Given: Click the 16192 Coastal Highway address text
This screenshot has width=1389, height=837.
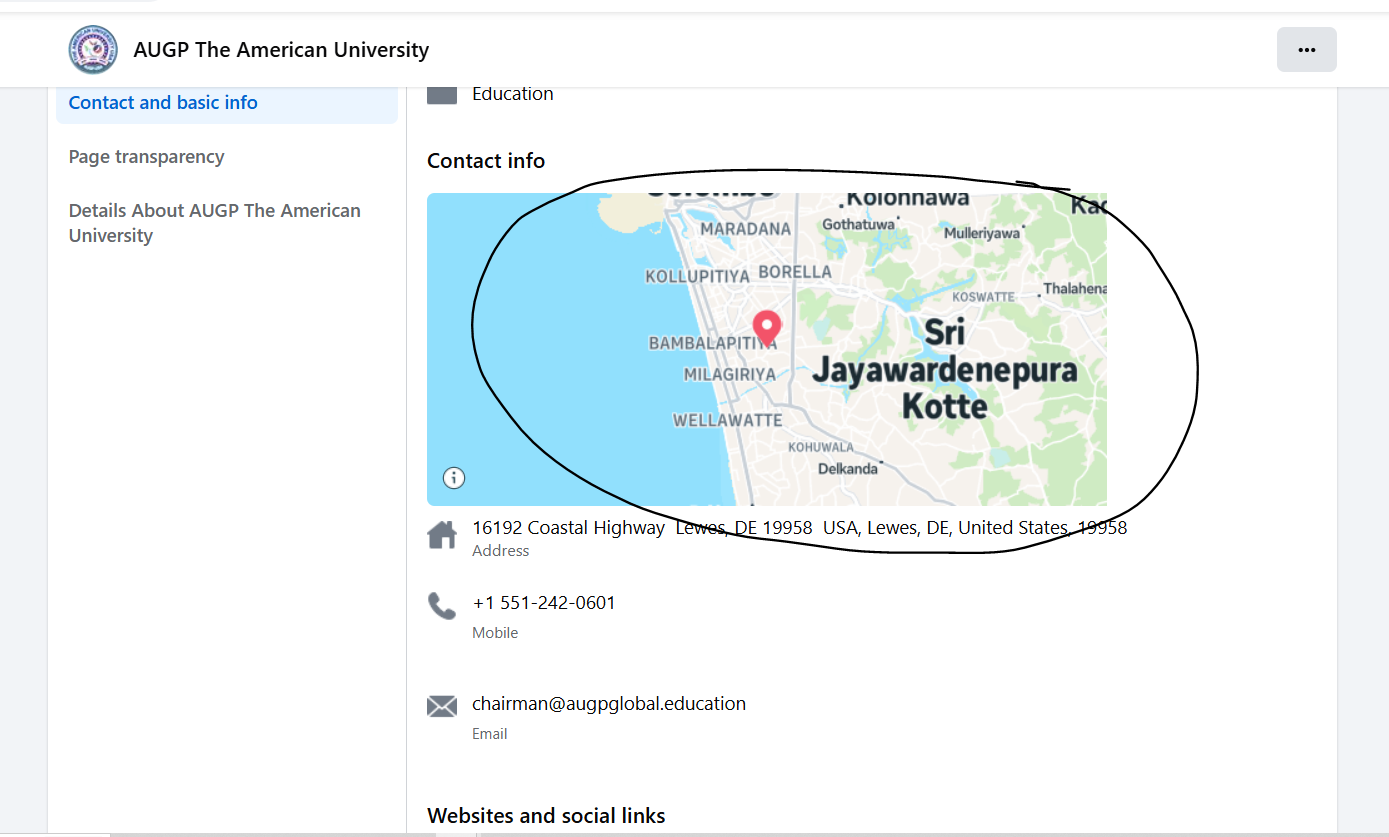Looking at the screenshot, I should coord(800,527).
